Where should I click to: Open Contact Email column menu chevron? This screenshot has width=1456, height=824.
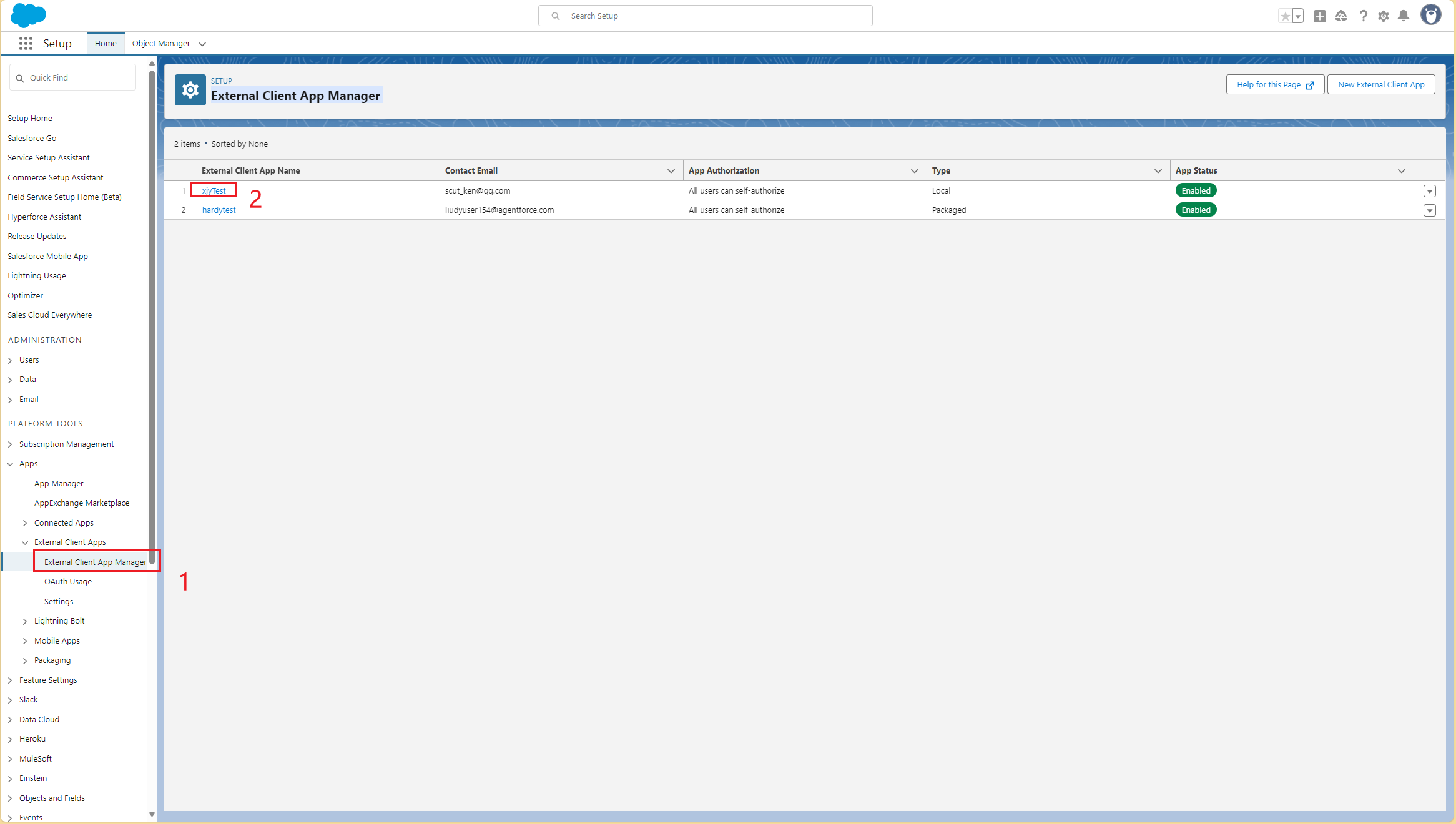(671, 170)
